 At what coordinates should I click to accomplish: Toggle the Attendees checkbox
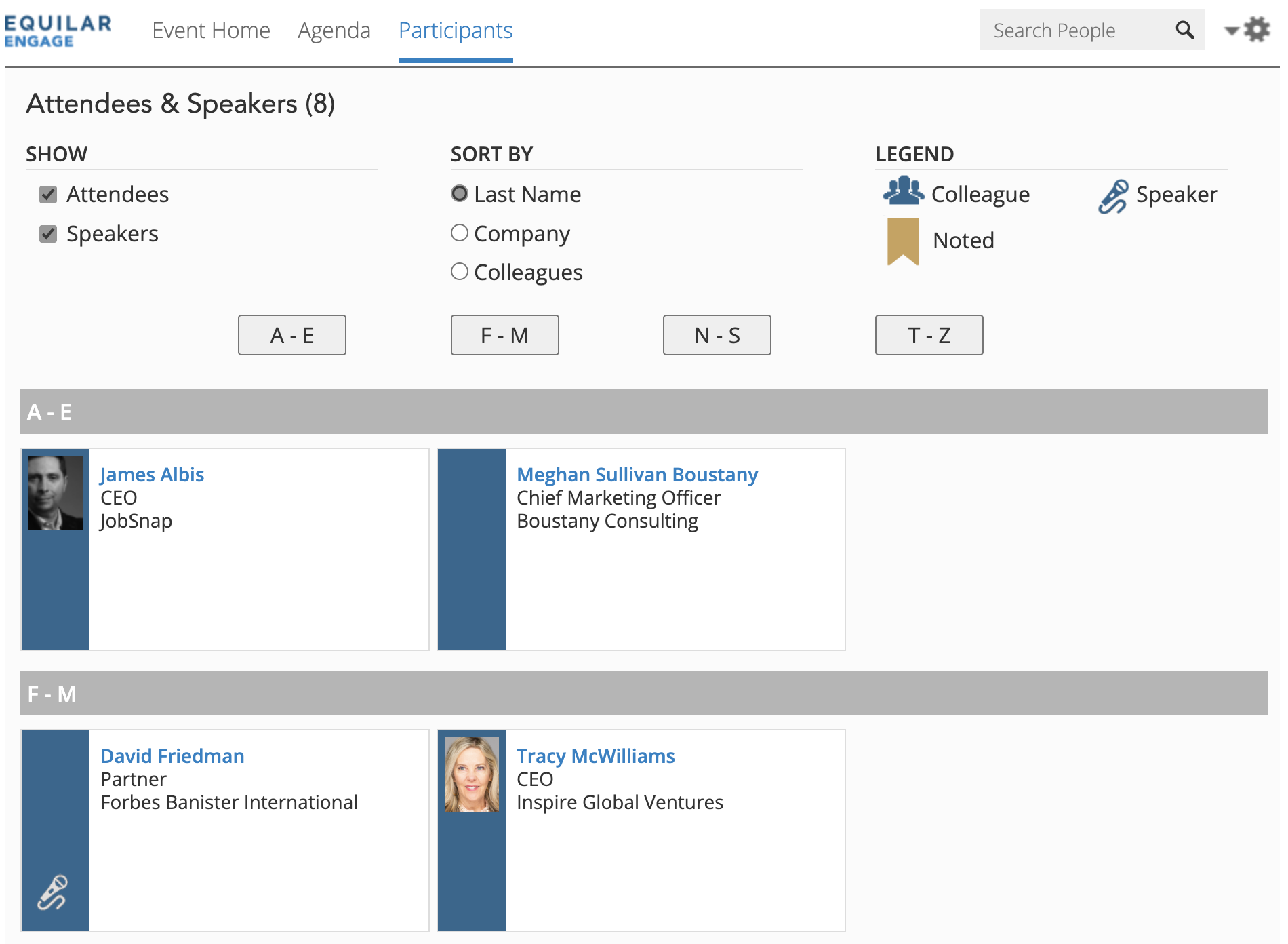(48, 195)
